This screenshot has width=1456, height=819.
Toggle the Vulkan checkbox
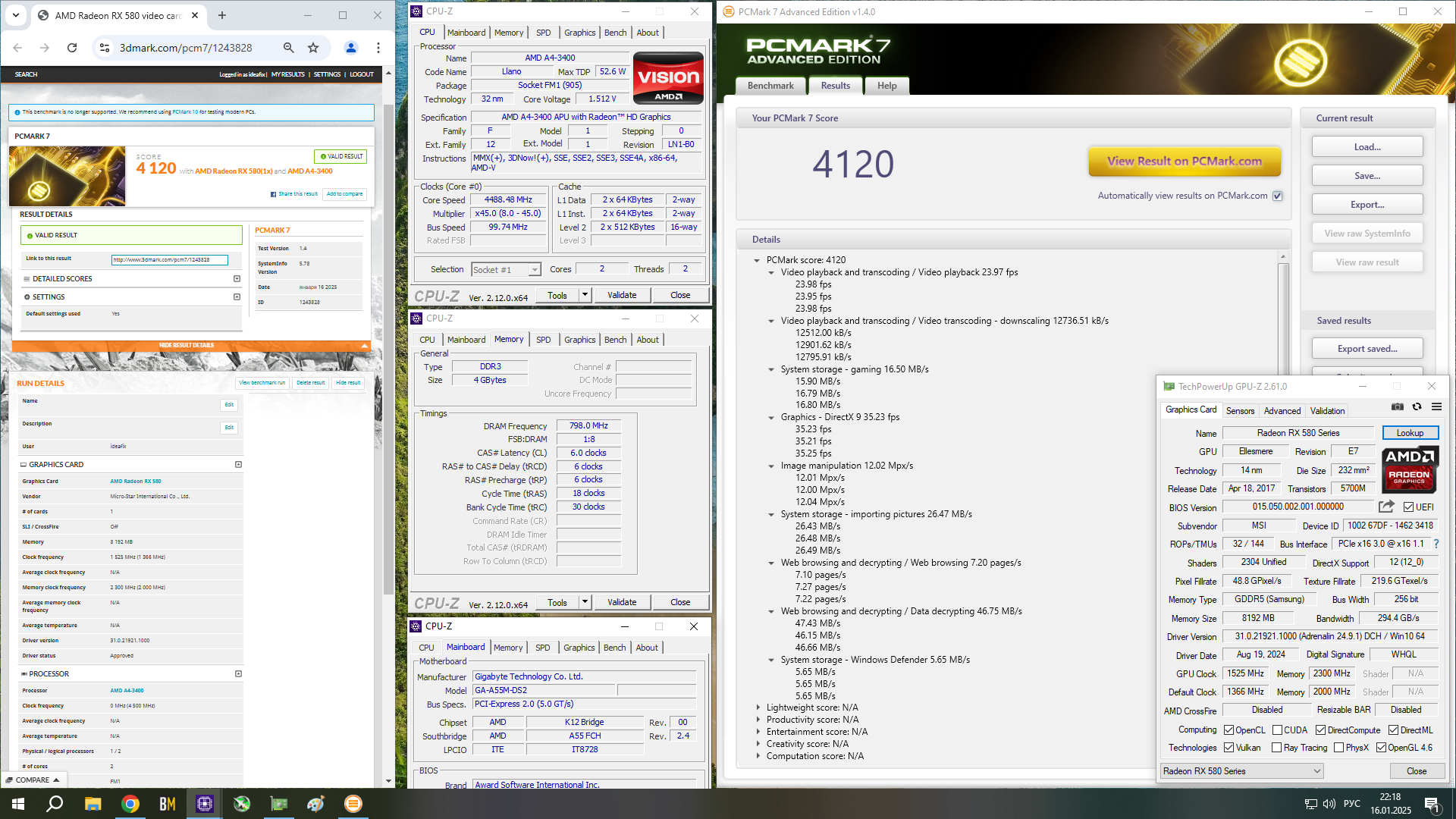click(x=1228, y=748)
